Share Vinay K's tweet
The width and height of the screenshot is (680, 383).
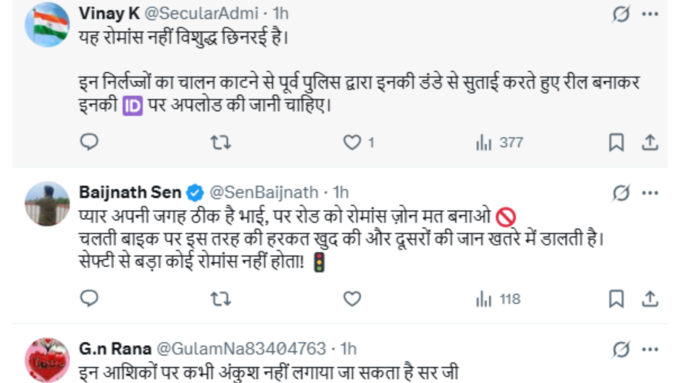click(650, 142)
